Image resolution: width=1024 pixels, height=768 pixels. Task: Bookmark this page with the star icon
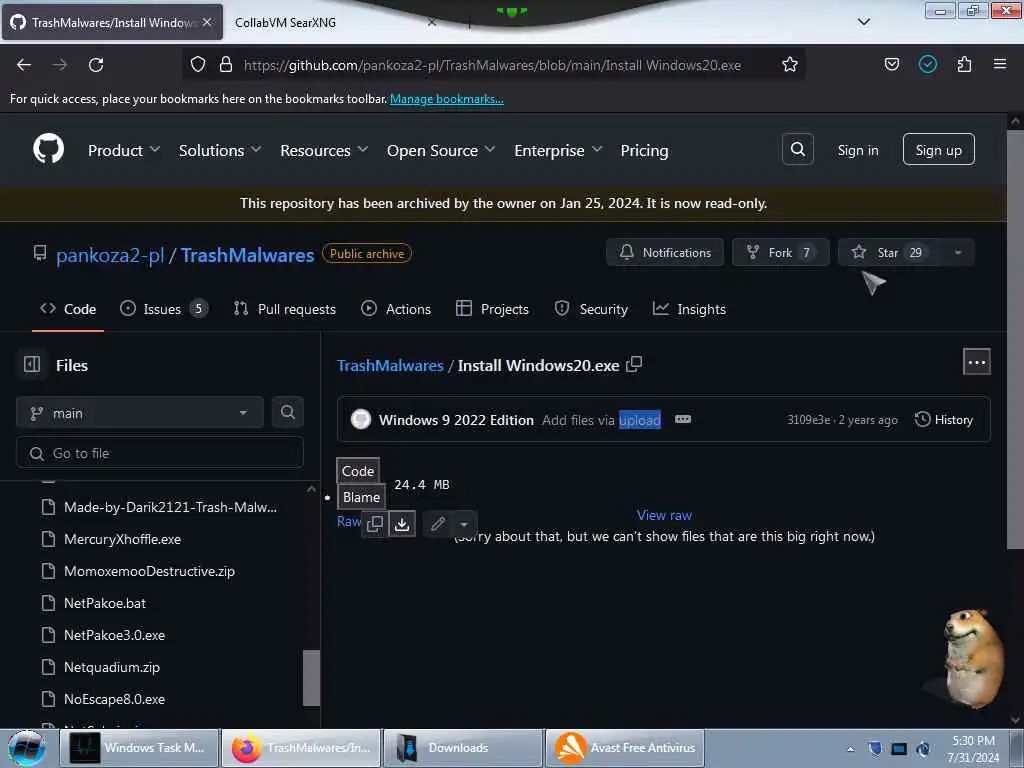(790, 65)
